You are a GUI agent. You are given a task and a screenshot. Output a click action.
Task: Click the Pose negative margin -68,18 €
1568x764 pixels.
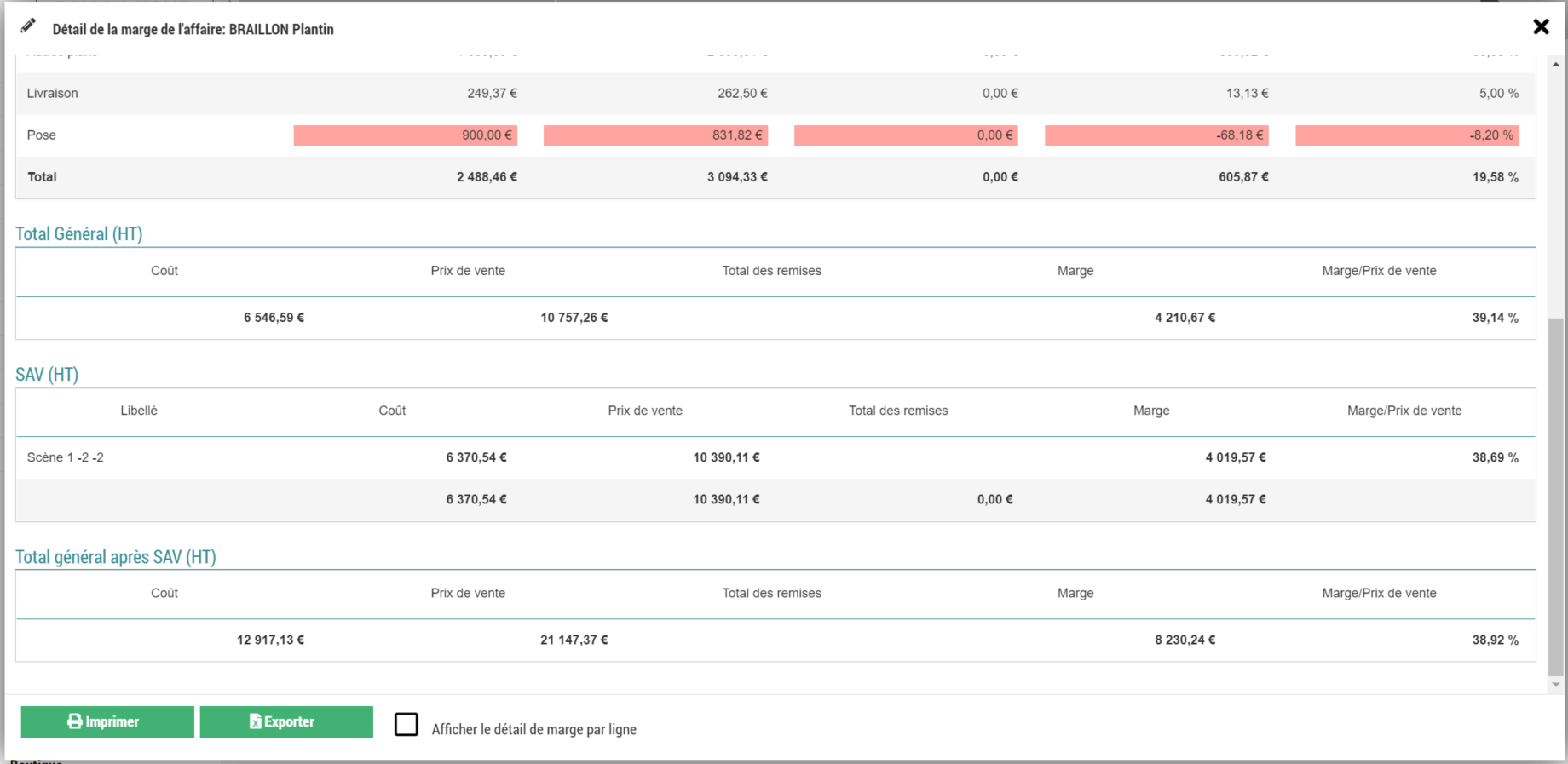(x=1156, y=135)
